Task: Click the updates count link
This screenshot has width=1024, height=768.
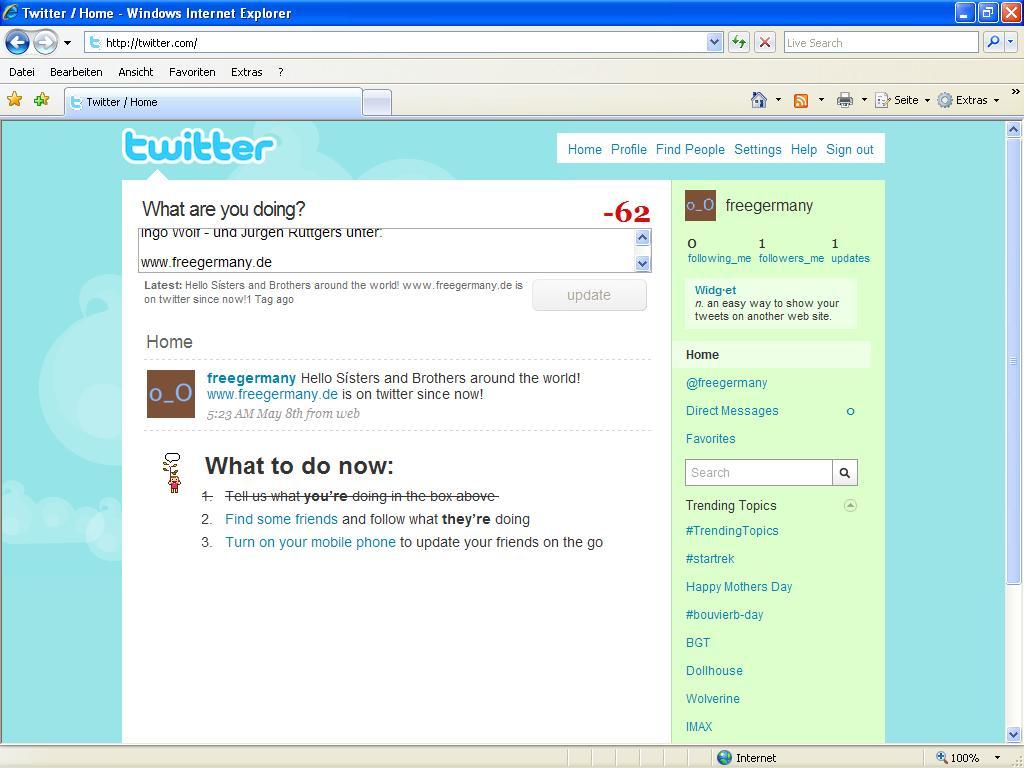Action: click(x=850, y=251)
